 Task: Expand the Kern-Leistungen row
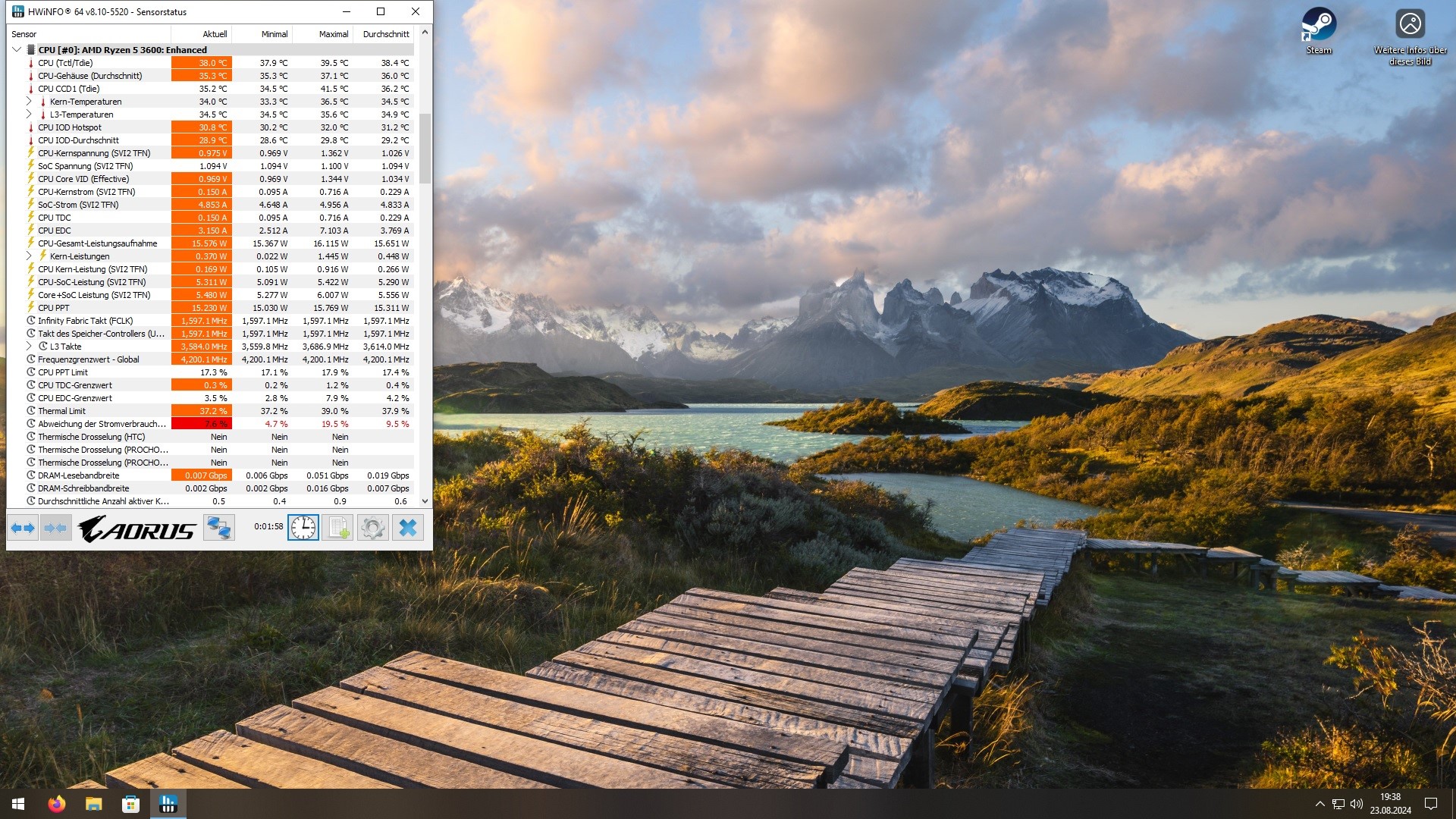[29, 256]
